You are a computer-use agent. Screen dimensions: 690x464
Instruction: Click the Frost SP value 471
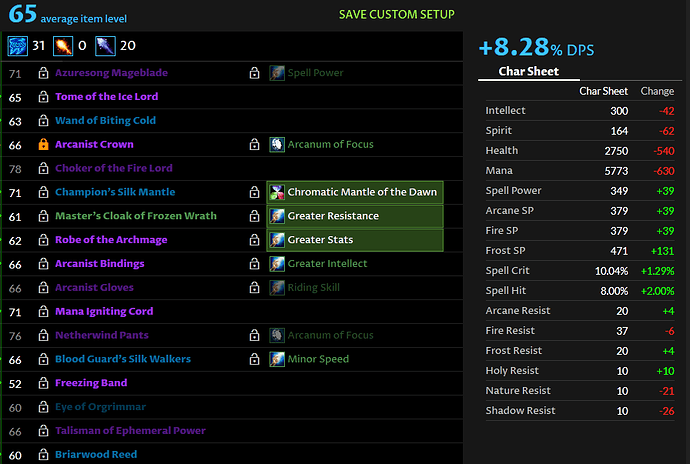click(619, 251)
